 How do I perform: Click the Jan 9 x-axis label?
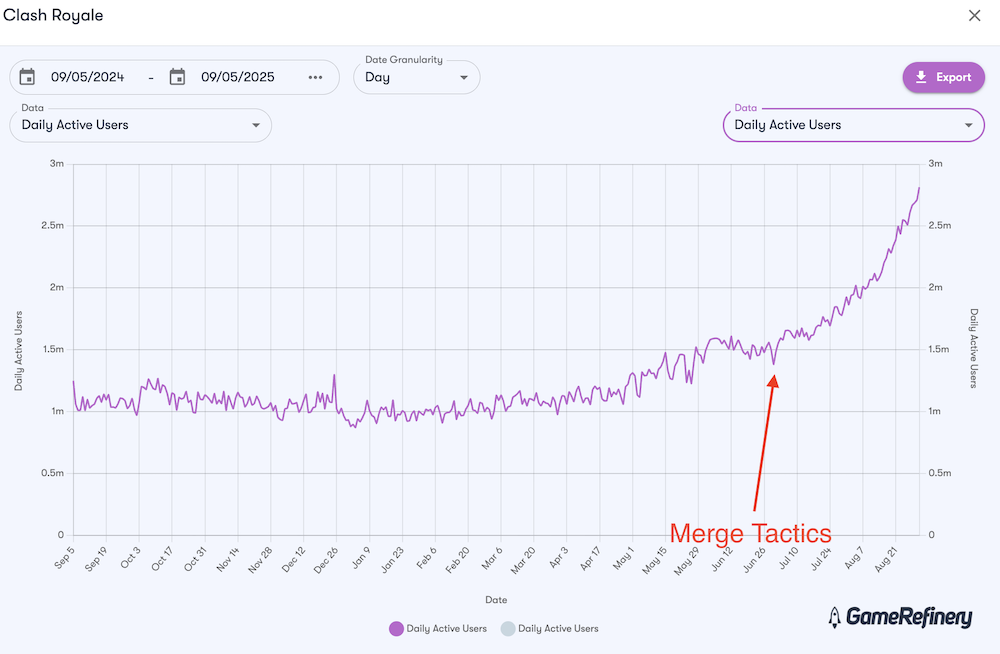pyautogui.click(x=361, y=556)
